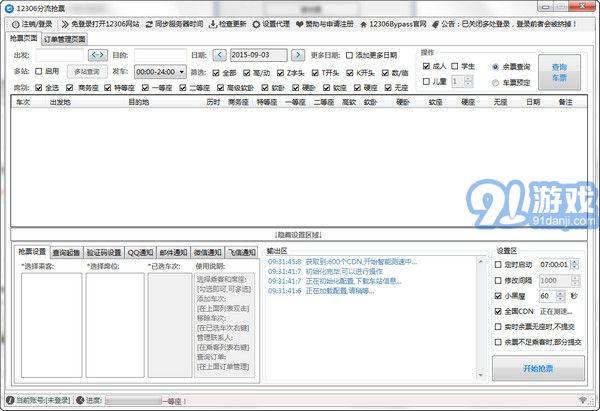Open 12306 website without login

[x=100, y=24]
